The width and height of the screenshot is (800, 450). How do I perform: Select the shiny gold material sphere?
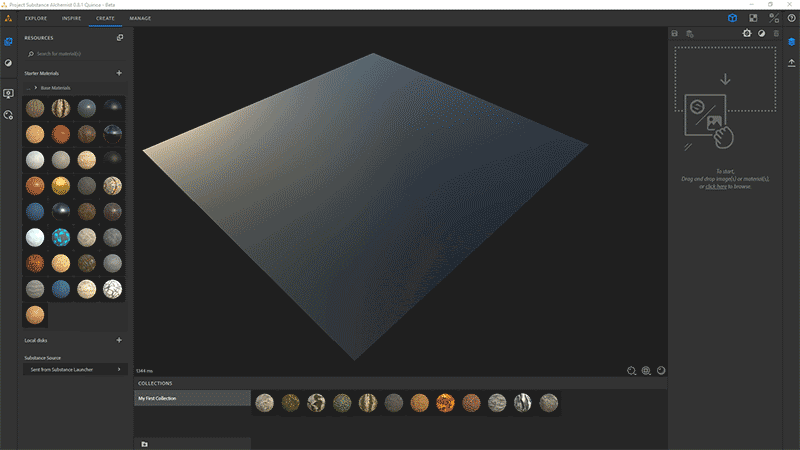61,186
